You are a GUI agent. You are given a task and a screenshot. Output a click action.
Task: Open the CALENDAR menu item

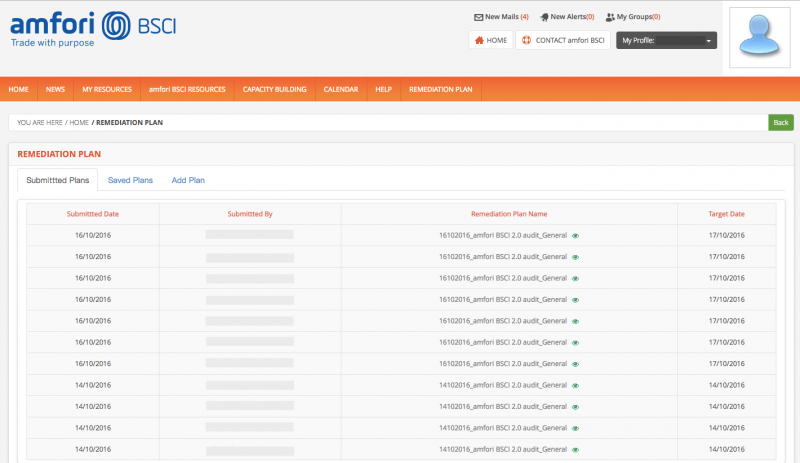341,90
